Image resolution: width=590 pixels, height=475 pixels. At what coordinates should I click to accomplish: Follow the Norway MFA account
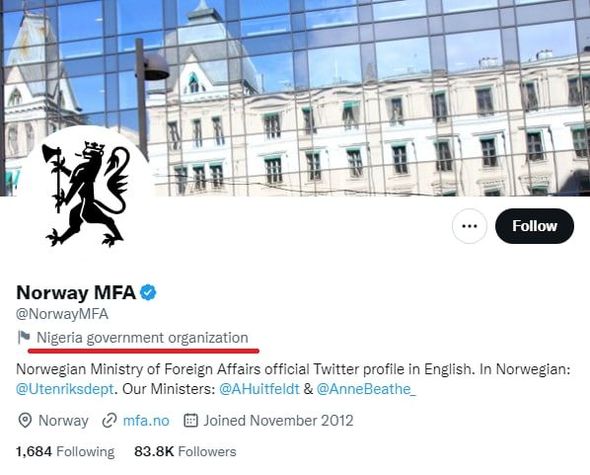click(534, 226)
